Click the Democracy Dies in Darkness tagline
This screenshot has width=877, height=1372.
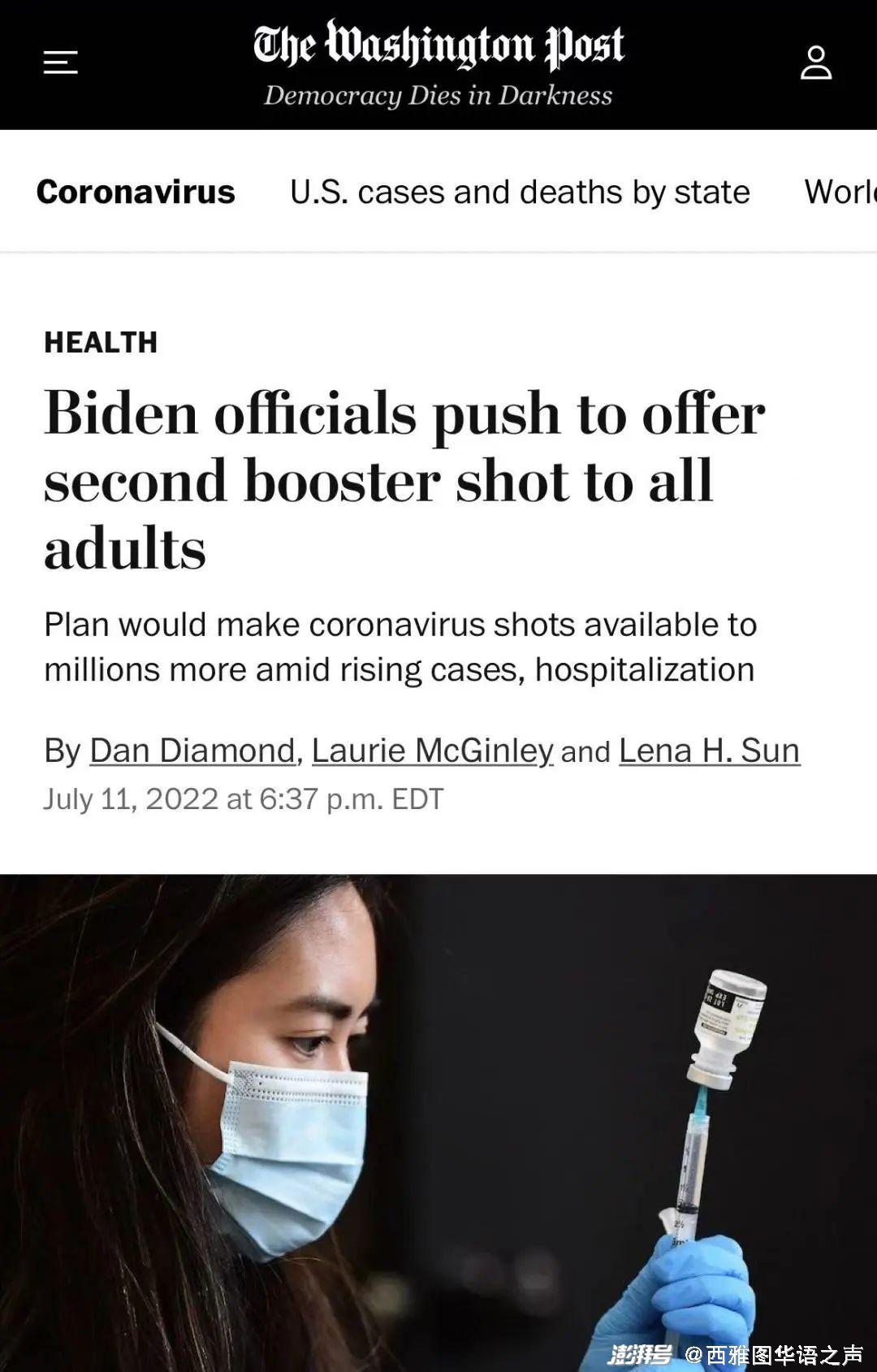(438, 96)
